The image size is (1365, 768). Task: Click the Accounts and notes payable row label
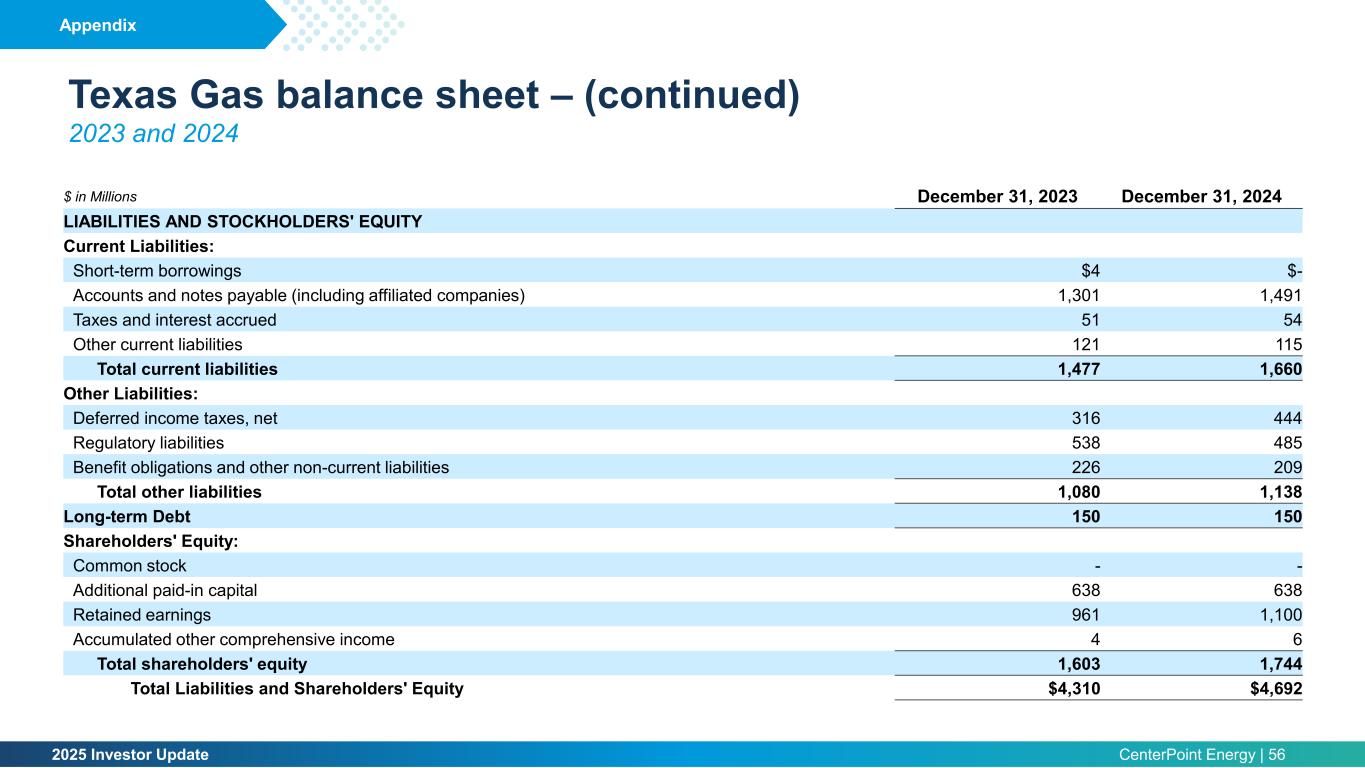[299, 295]
